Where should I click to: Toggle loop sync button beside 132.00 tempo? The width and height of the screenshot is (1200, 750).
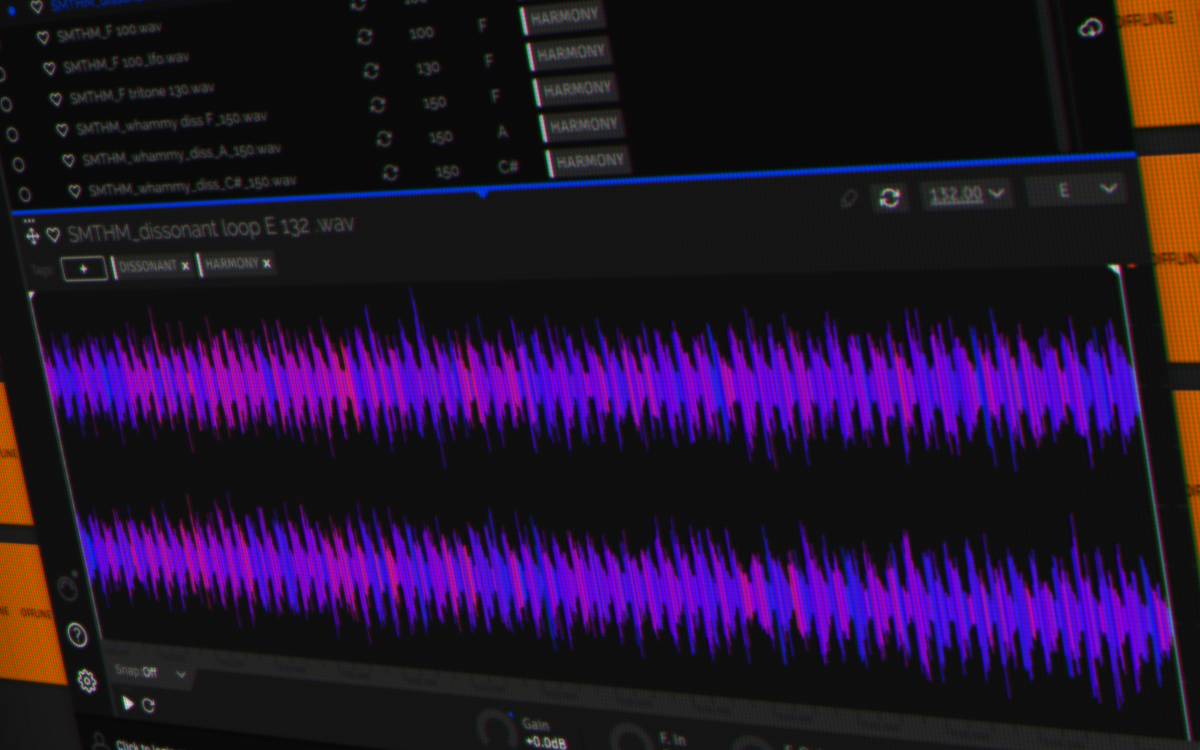pyautogui.click(x=889, y=197)
